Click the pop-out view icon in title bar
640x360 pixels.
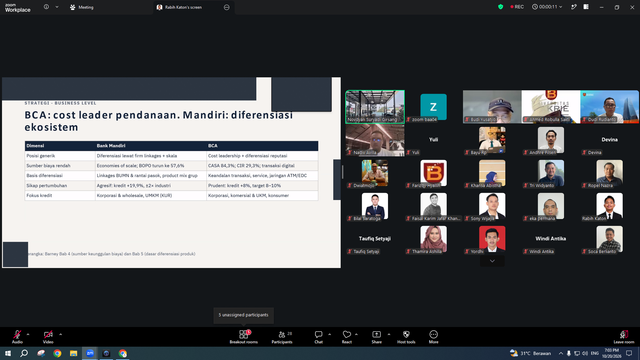(x=573, y=7)
